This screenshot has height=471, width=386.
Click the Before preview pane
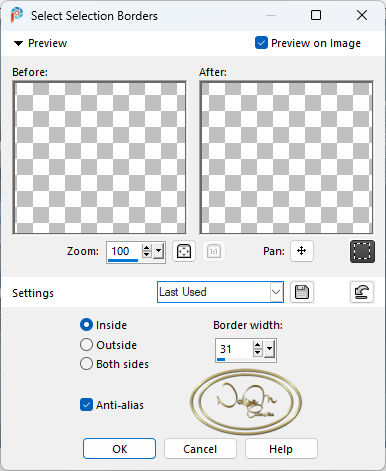tap(99, 157)
